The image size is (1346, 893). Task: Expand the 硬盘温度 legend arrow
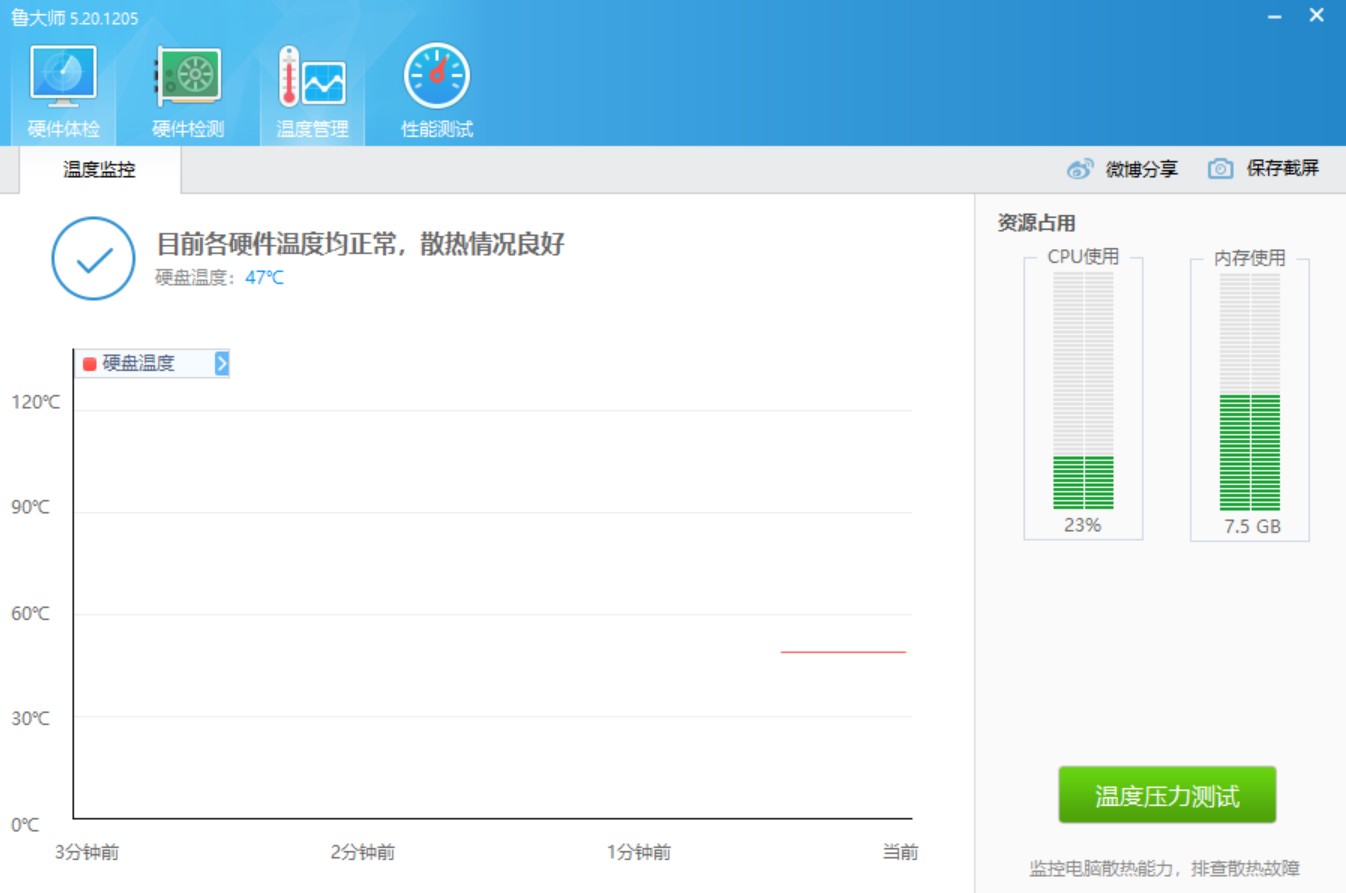coord(222,364)
